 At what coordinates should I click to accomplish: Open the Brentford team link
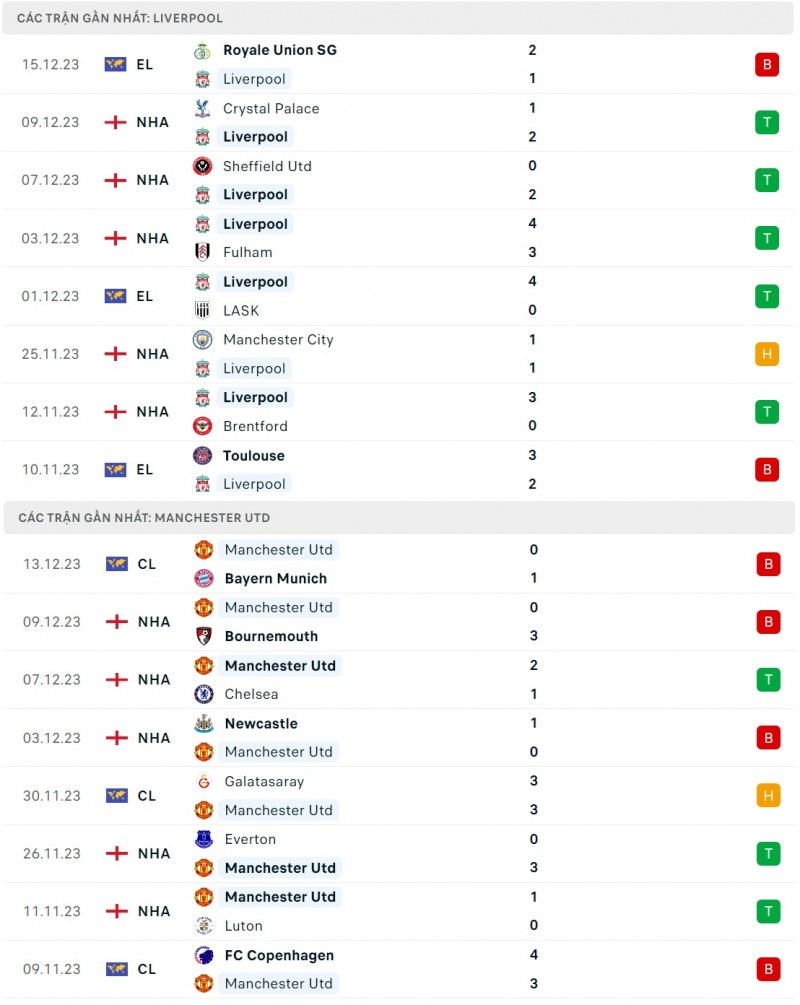coord(255,426)
